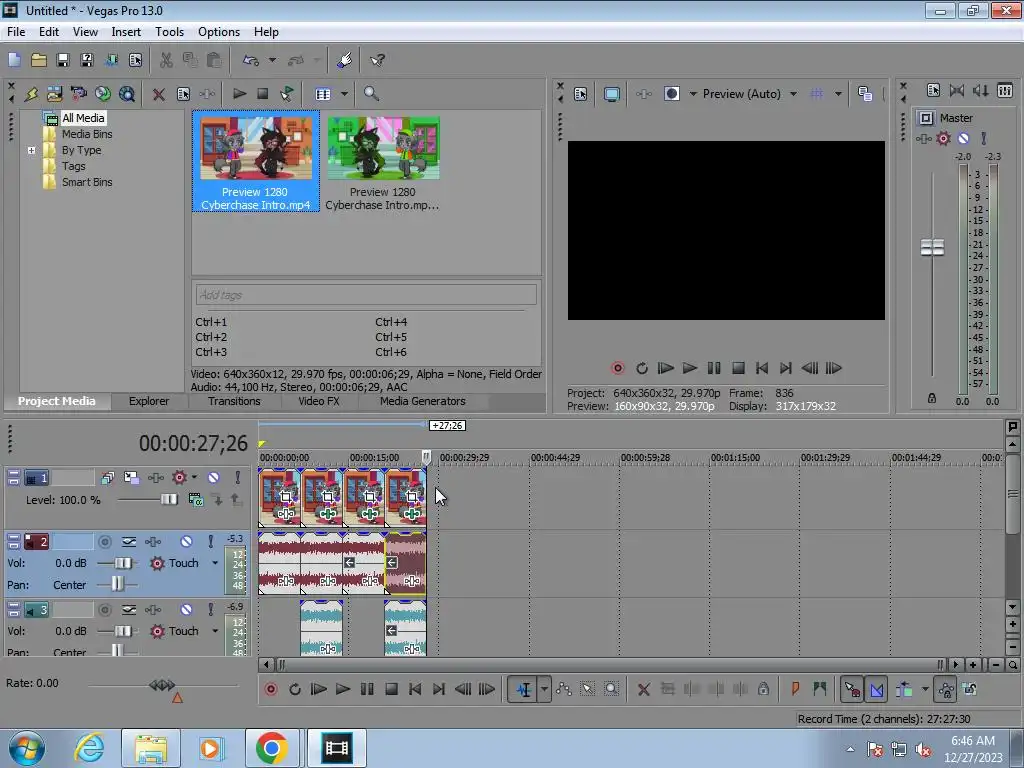Screen dimensions: 1024x768
Task: Toggle Enable Snapping in timeline toolbar
Action: (x=852, y=689)
